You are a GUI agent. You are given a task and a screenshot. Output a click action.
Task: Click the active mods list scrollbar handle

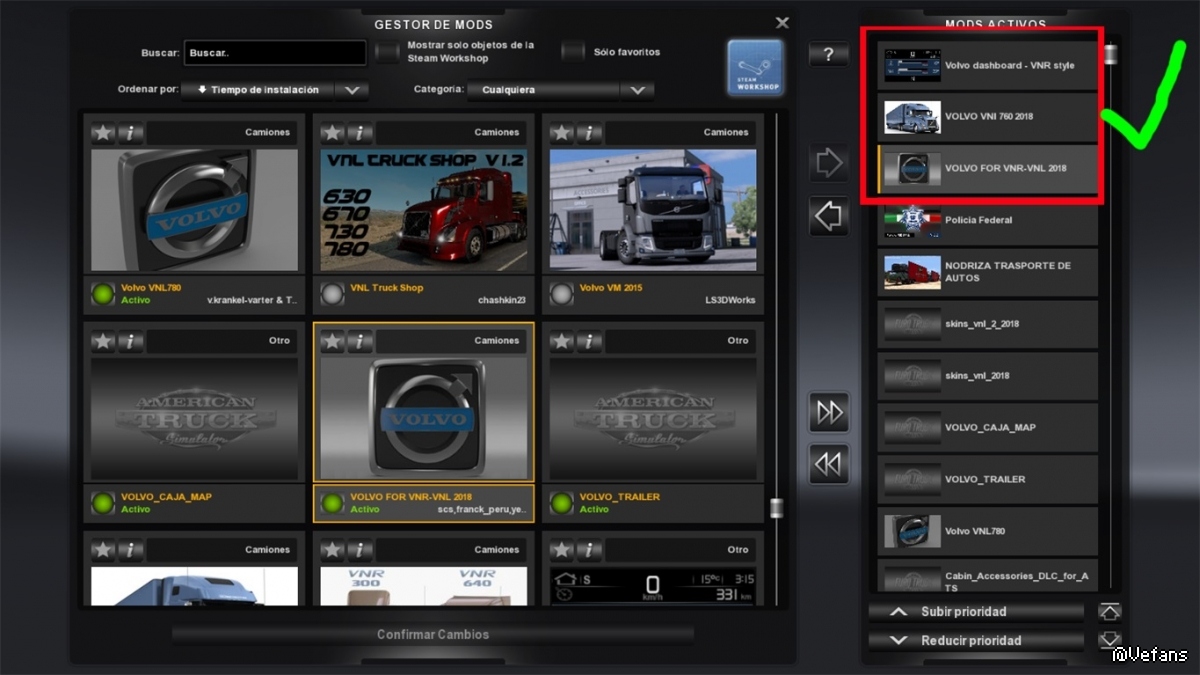(1109, 52)
